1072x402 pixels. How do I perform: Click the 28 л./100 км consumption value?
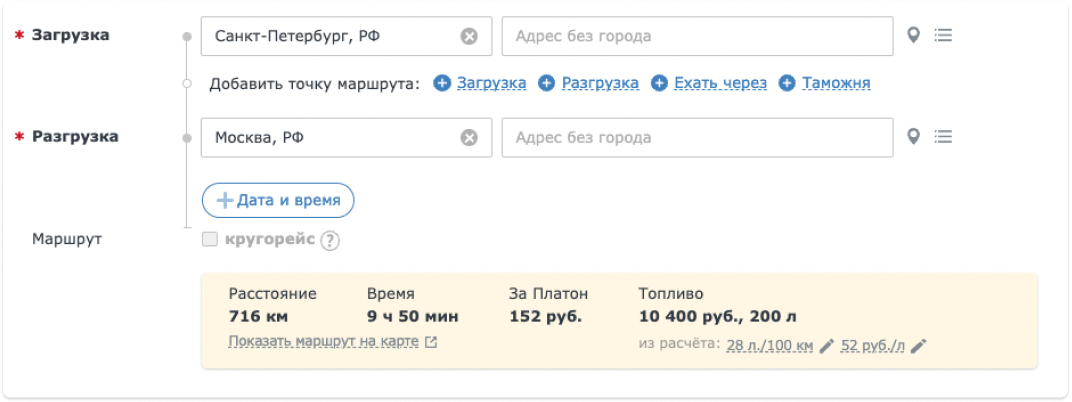tap(768, 346)
